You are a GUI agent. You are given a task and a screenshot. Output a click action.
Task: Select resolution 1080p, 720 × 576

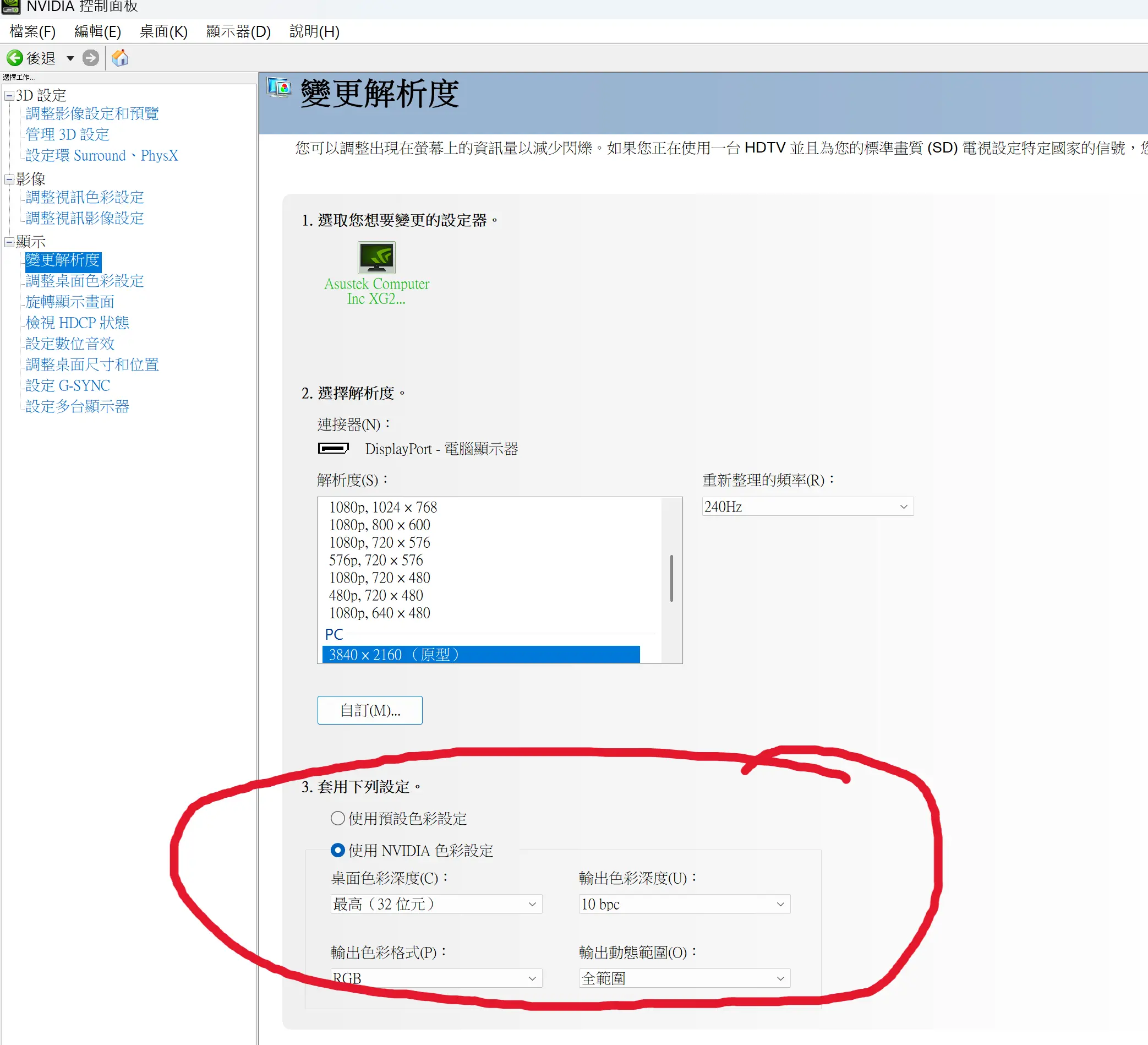pos(380,542)
